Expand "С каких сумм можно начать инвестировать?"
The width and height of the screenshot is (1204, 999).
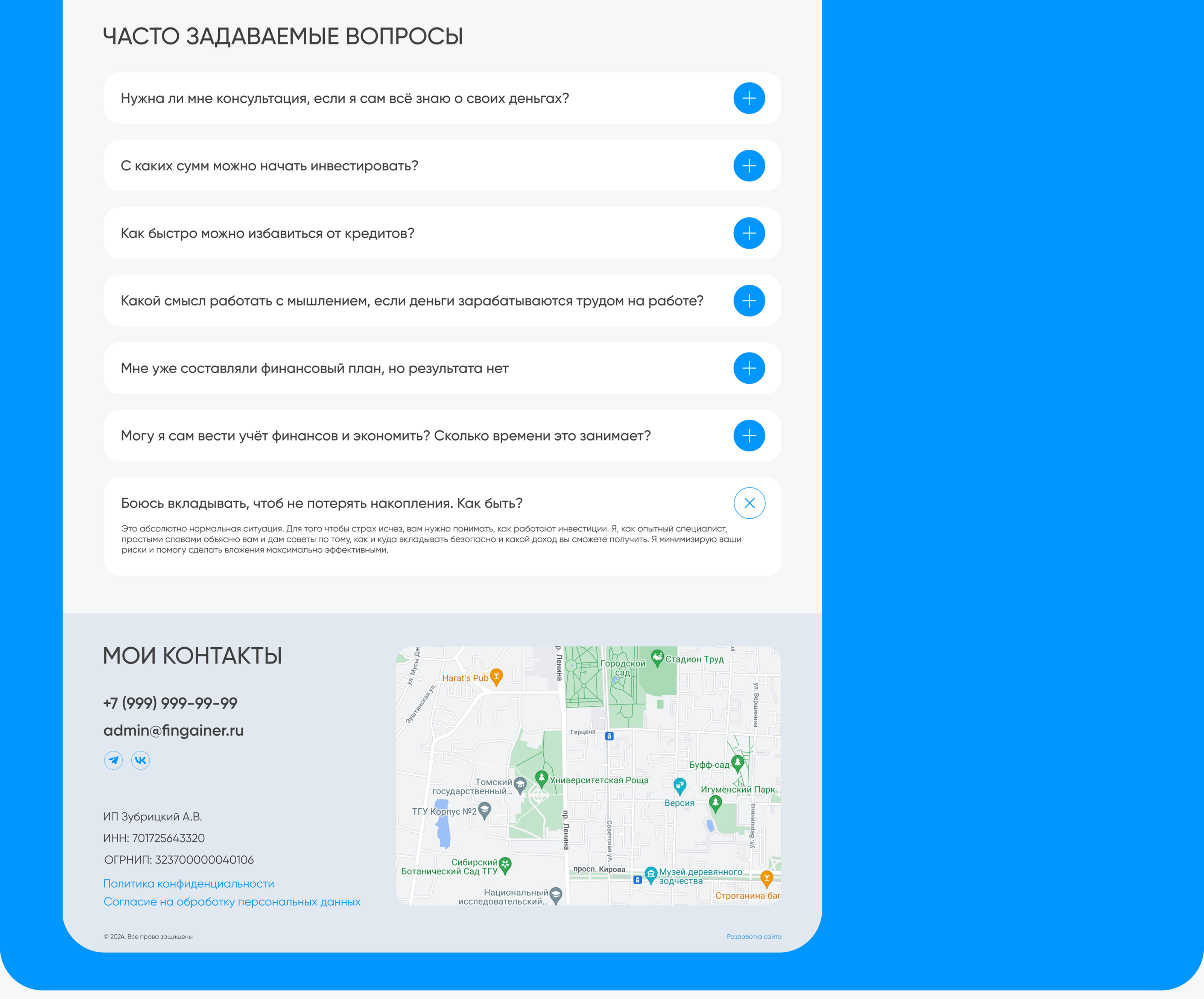[x=749, y=165]
